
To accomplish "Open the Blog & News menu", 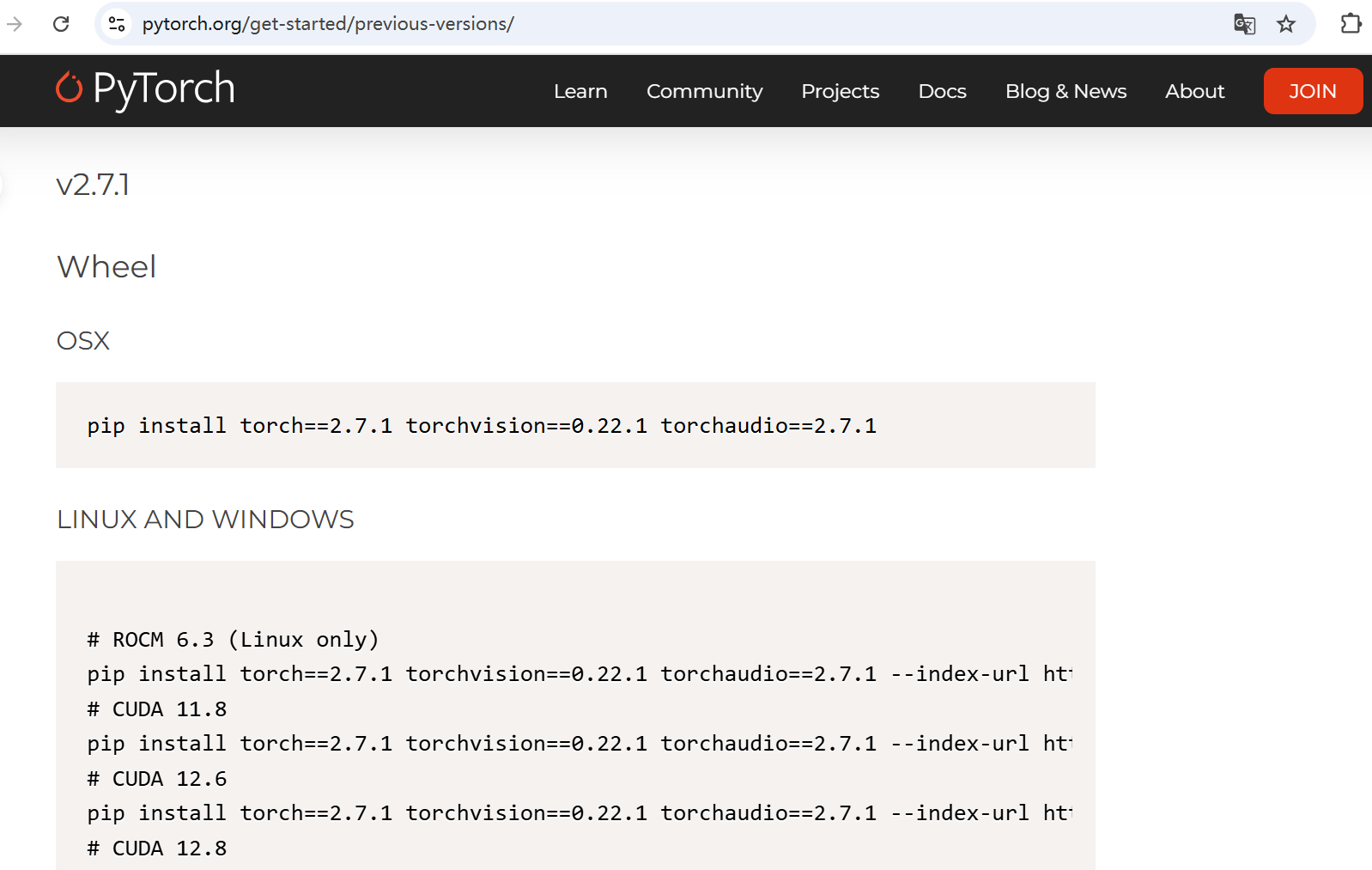I will point(1065,91).
